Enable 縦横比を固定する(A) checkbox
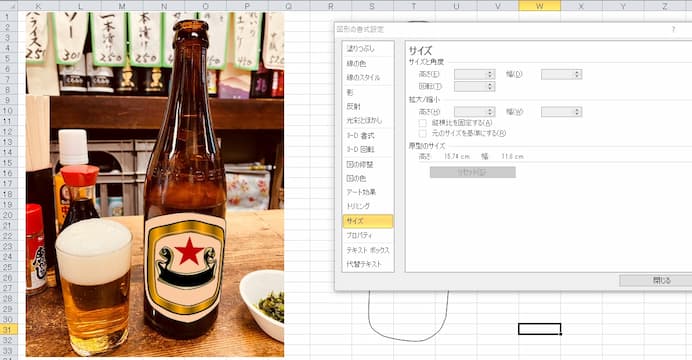Screen dimensions: 692x360 tap(423, 123)
